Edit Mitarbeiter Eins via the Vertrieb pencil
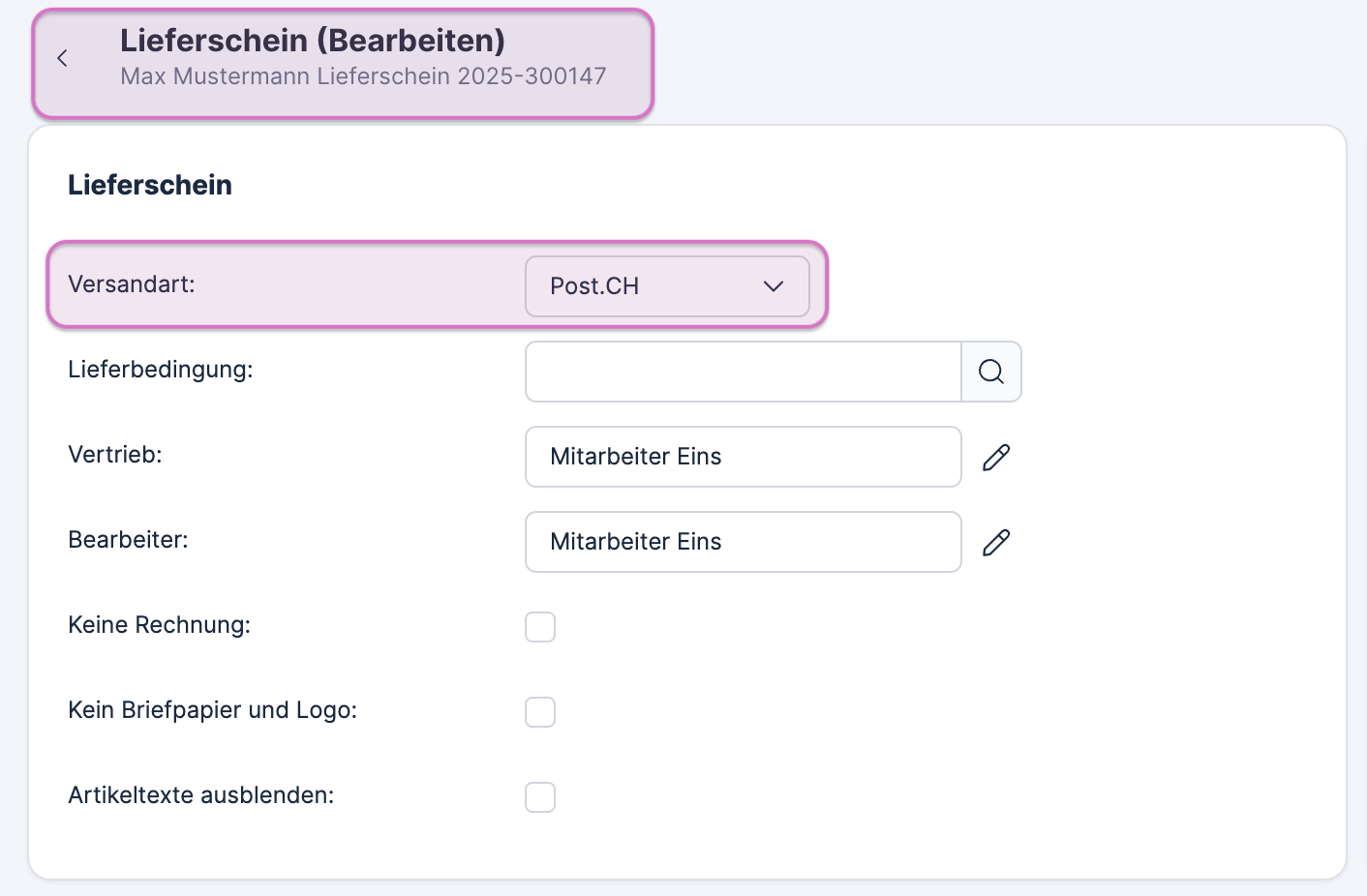The image size is (1367, 896). point(996,457)
